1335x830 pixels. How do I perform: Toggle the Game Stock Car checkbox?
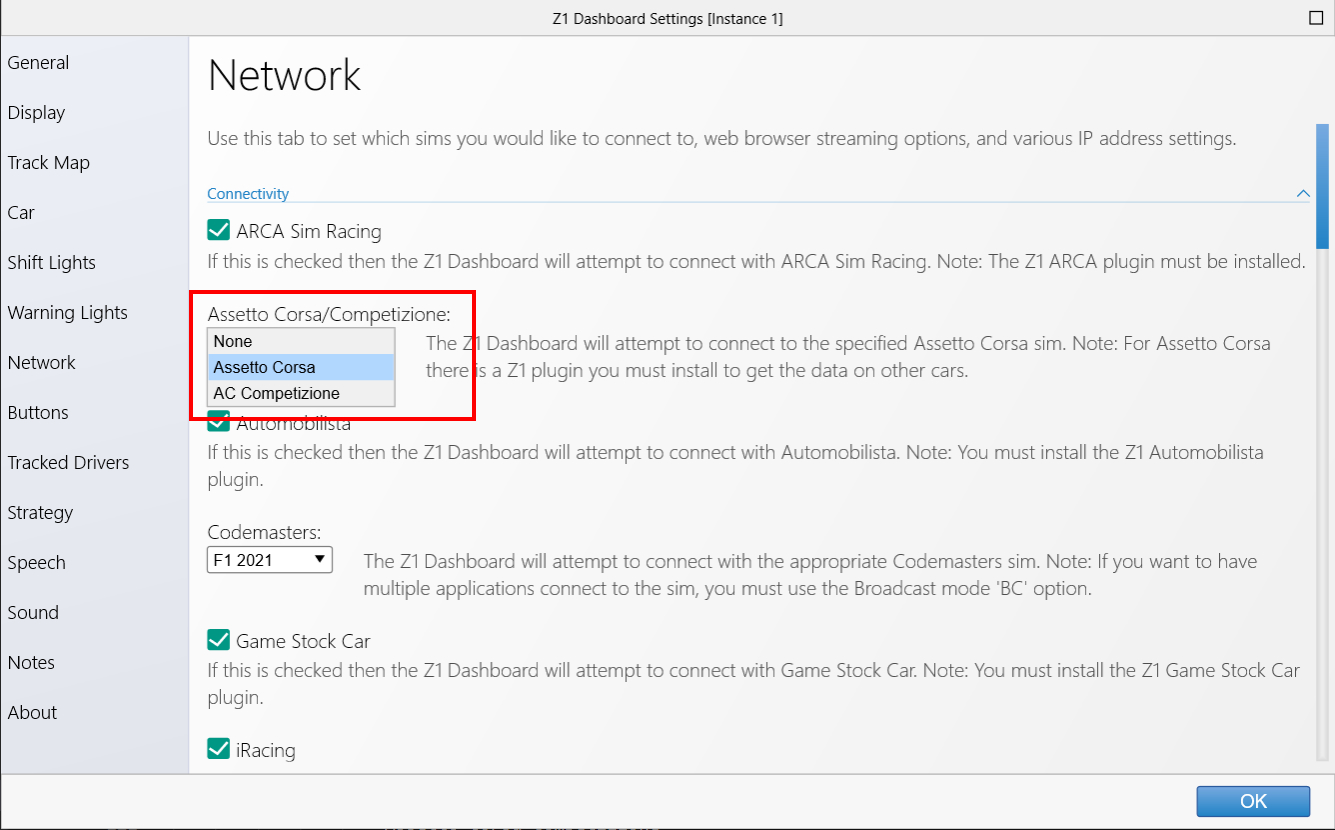219,641
